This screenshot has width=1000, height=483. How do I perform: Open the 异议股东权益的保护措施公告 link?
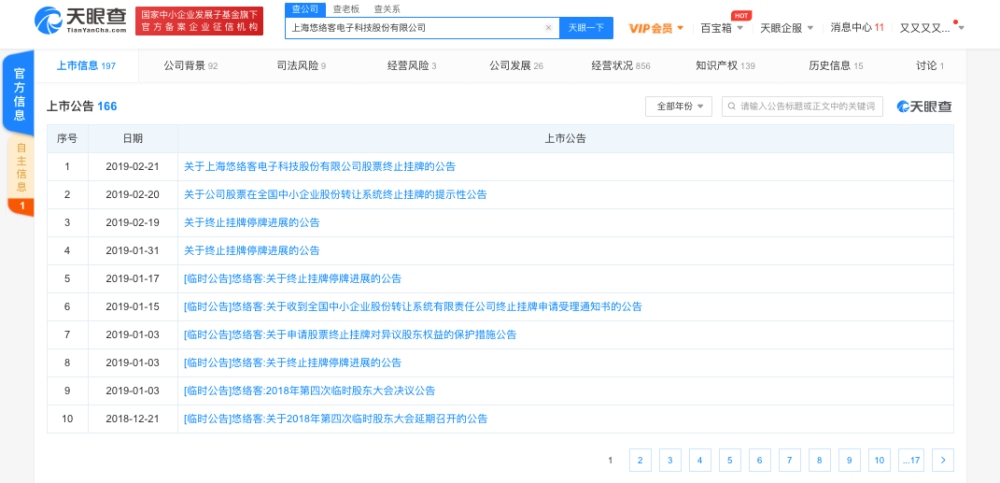[349, 335]
